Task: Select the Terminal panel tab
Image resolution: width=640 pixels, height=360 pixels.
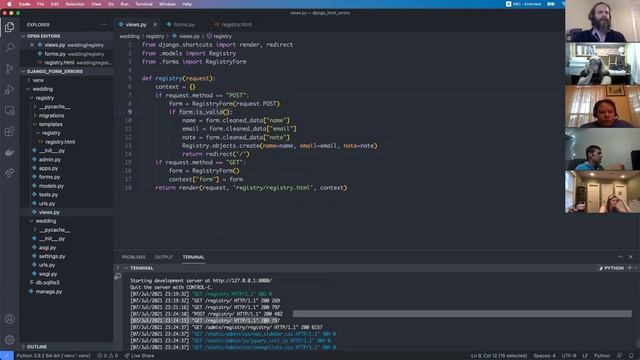Action: click(193, 257)
